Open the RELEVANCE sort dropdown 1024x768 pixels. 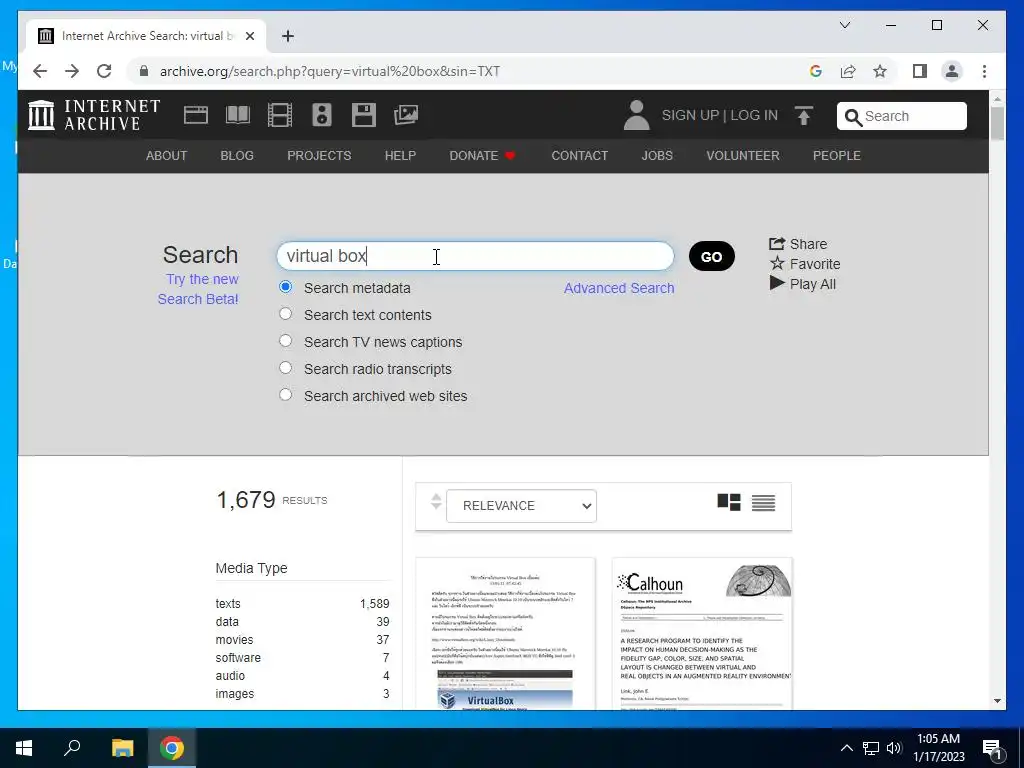521,505
